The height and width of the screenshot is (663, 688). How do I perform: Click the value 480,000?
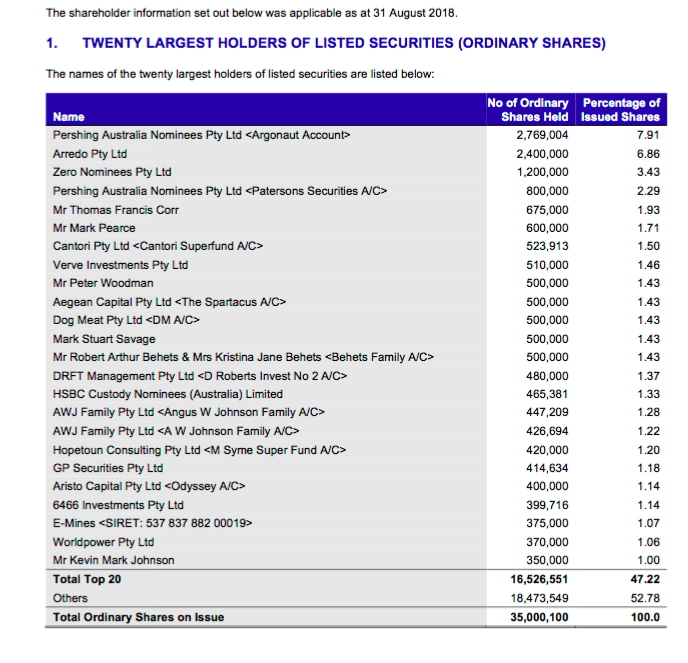coord(547,376)
